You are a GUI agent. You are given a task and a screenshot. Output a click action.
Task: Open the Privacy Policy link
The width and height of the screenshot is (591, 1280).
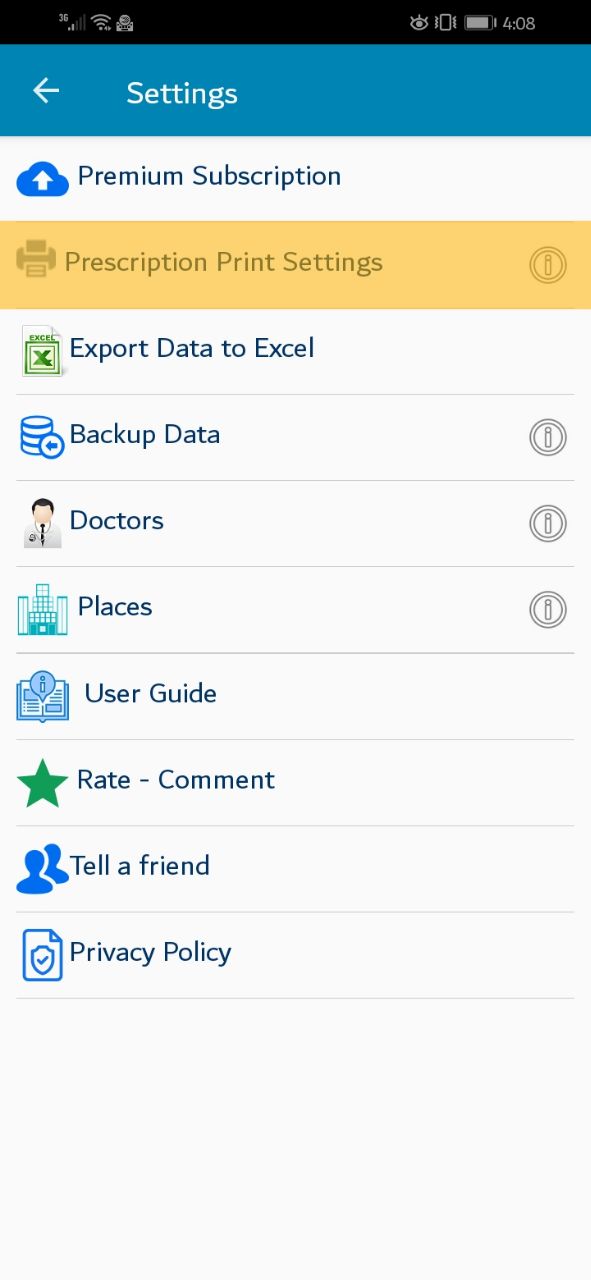(x=295, y=954)
